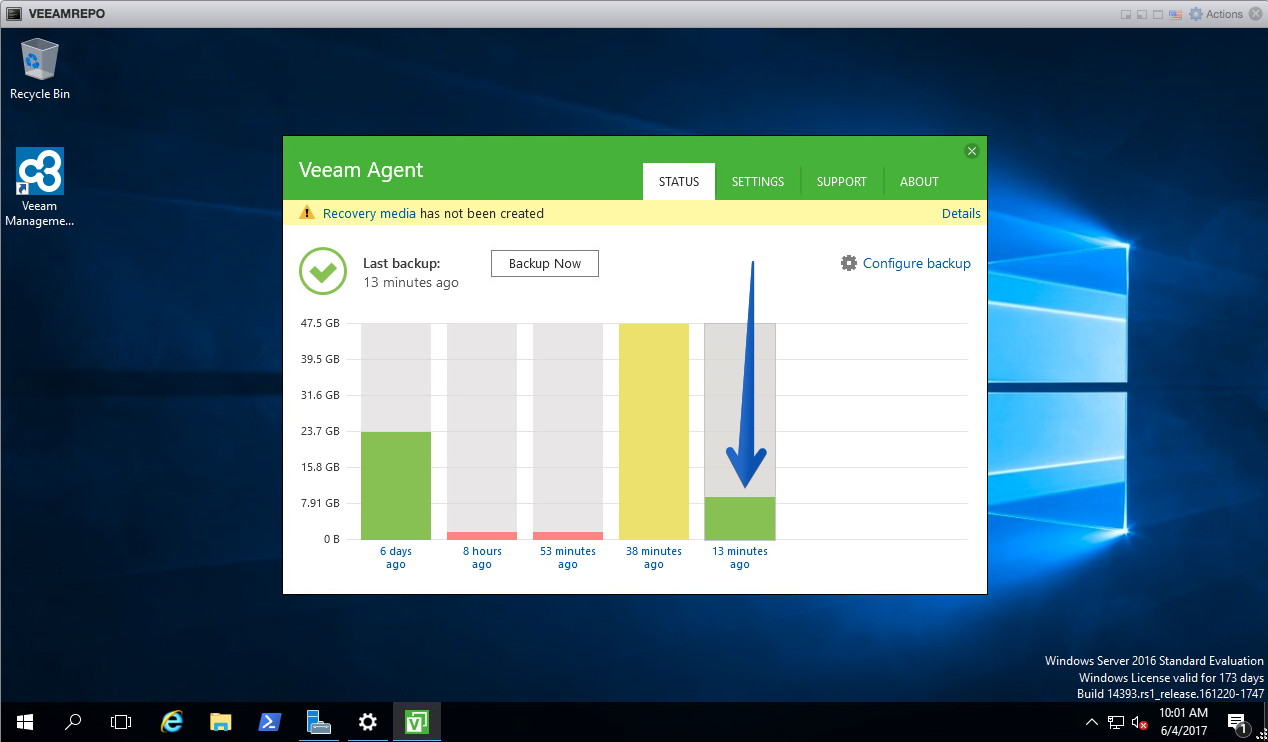The width and height of the screenshot is (1268, 742).
Task: Open the Action Center notifications icon
Action: (1238, 722)
